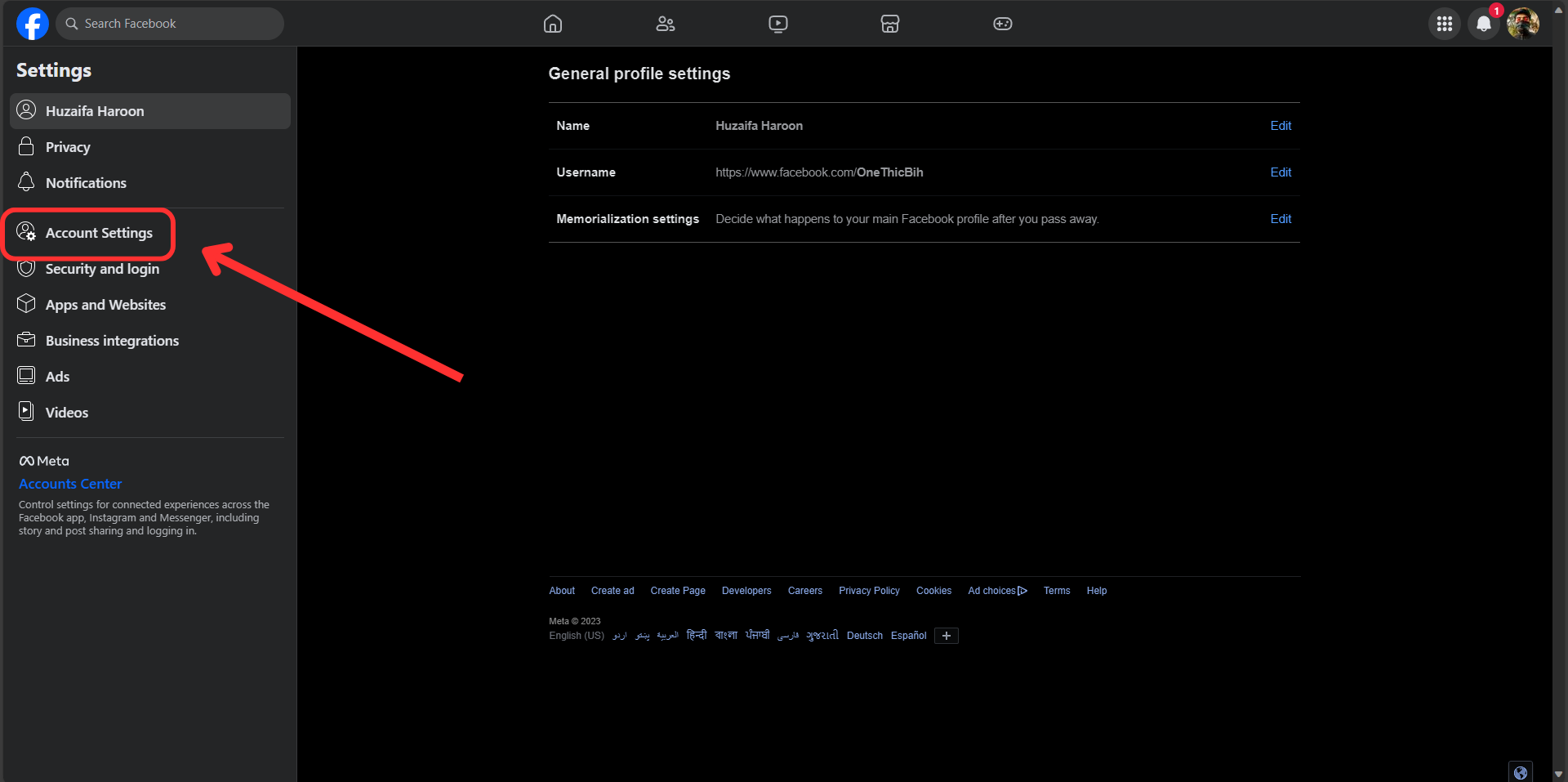The width and height of the screenshot is (1568, 782).
Task: Click the plus button for more languages
Action: click(x=947, y=636)
